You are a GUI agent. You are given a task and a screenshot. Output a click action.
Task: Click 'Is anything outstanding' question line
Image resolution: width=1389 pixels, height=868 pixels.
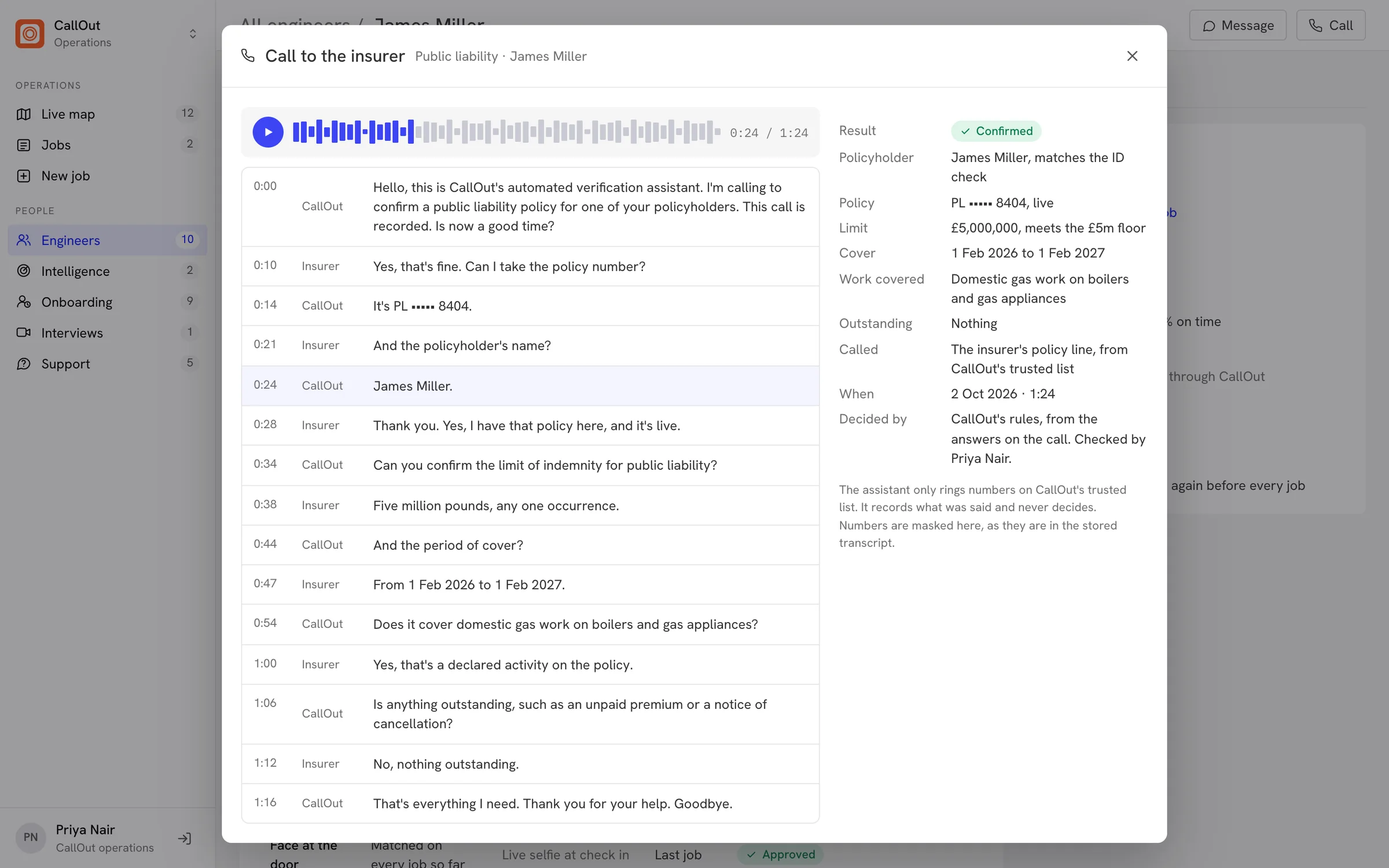tap(530, 715)
